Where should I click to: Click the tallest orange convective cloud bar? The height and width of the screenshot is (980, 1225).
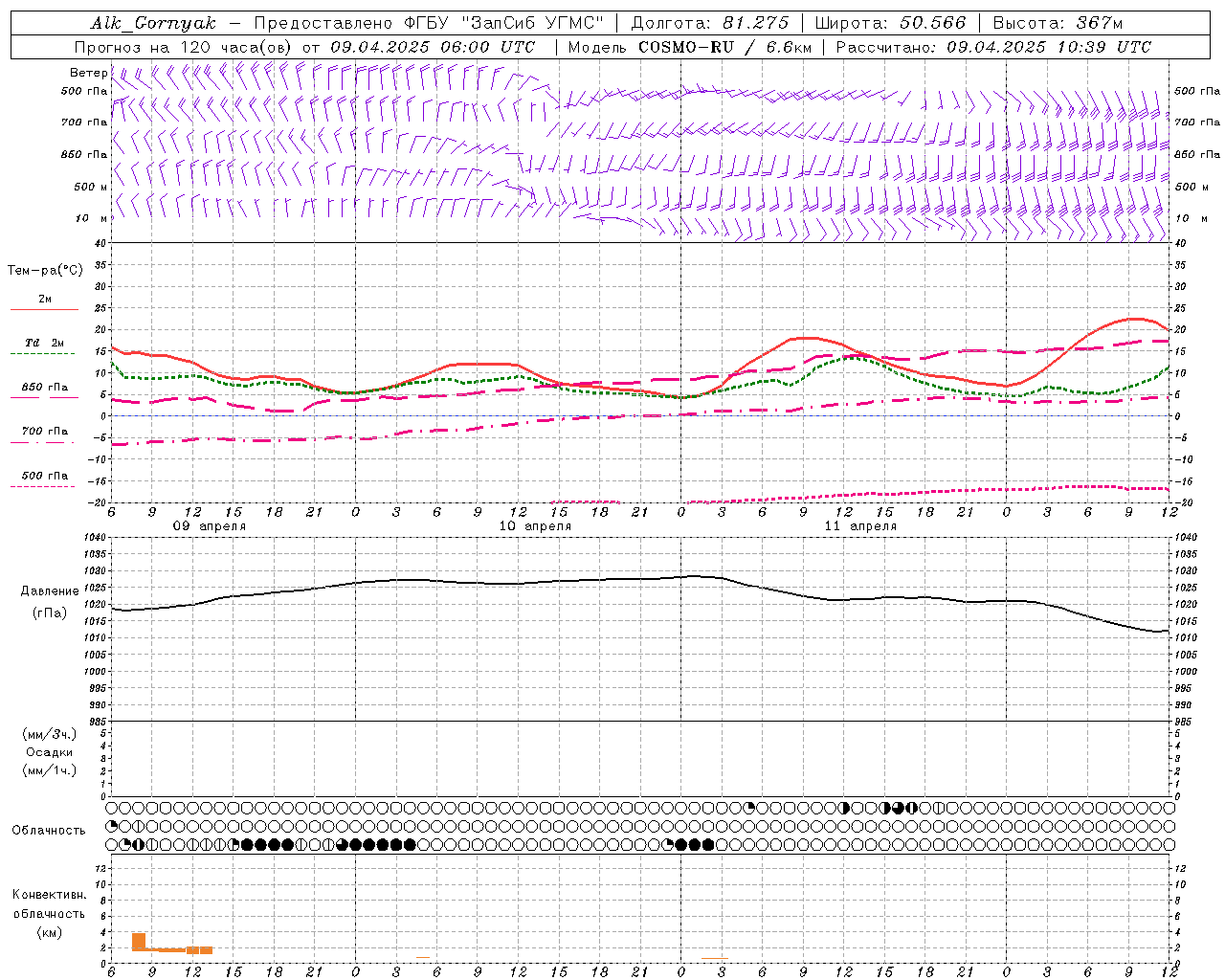point(139,942)
